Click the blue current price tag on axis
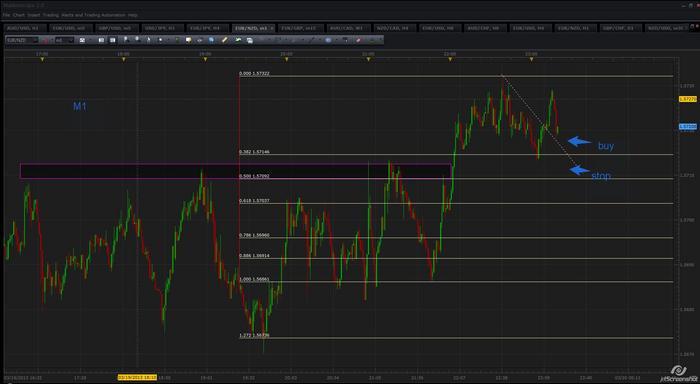The width and height of the screenshot is (700, 384). [688, 127]
